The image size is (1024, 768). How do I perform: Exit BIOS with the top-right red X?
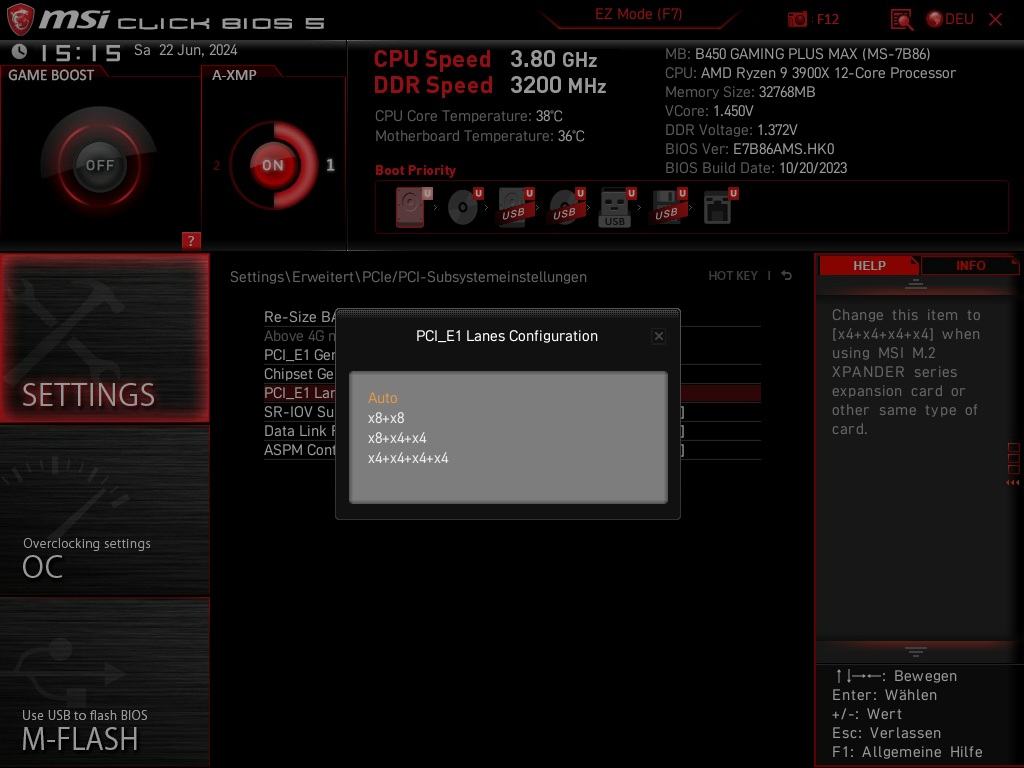click(995, 20)
